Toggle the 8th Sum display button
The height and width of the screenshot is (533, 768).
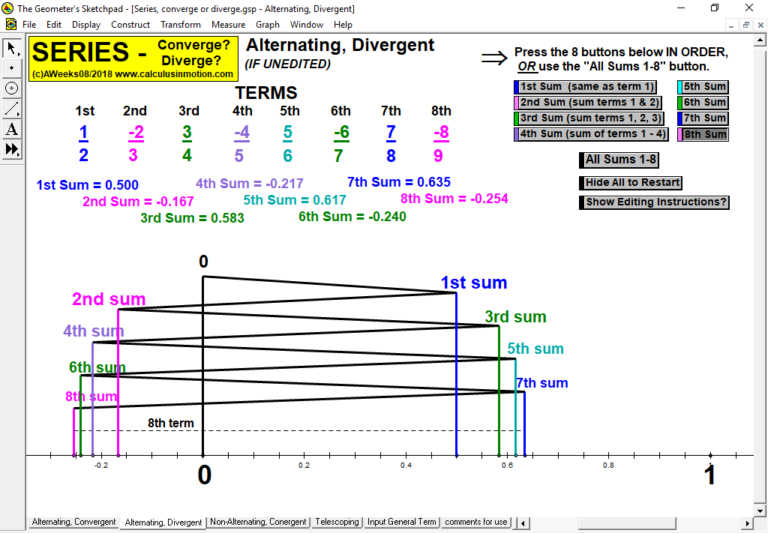point(704,134)
